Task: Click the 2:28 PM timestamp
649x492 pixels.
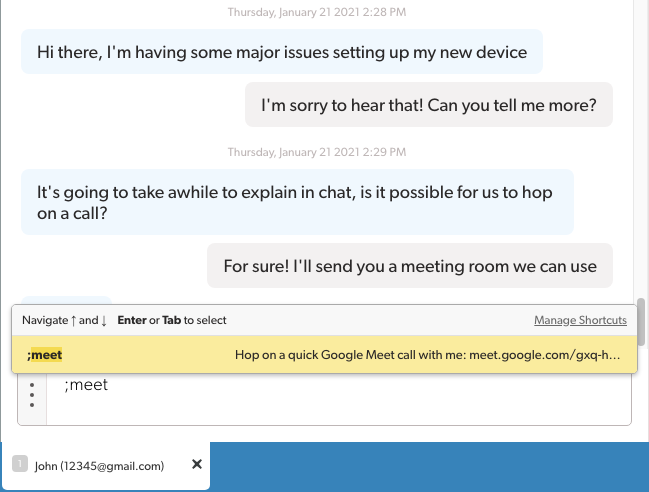Action: tap(317, 13)
